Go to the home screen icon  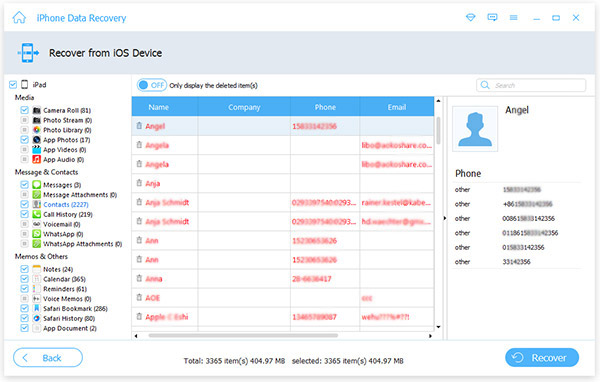click(19, 18)
